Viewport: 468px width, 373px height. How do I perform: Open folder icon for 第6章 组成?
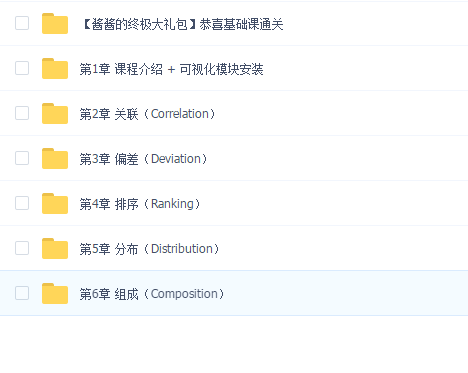click(x=55, y=294)
